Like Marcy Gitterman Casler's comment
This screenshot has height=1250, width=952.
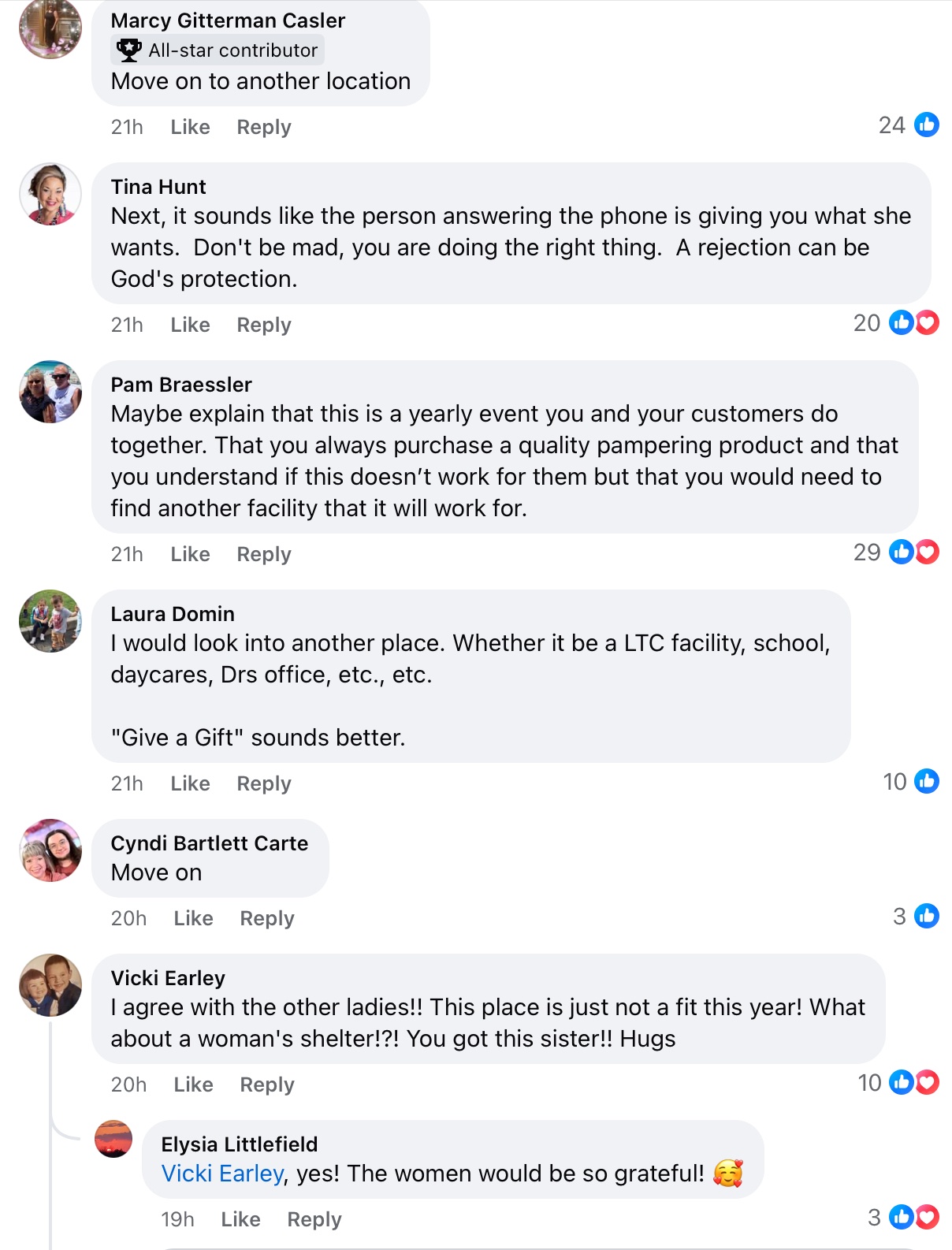click(190, 127)
